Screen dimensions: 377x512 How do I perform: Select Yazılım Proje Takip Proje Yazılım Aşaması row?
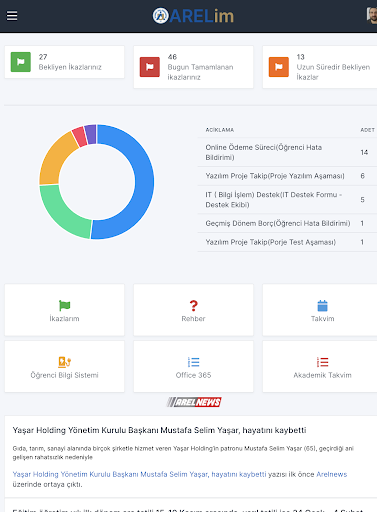pyautogui.click(x=287, y=176)
